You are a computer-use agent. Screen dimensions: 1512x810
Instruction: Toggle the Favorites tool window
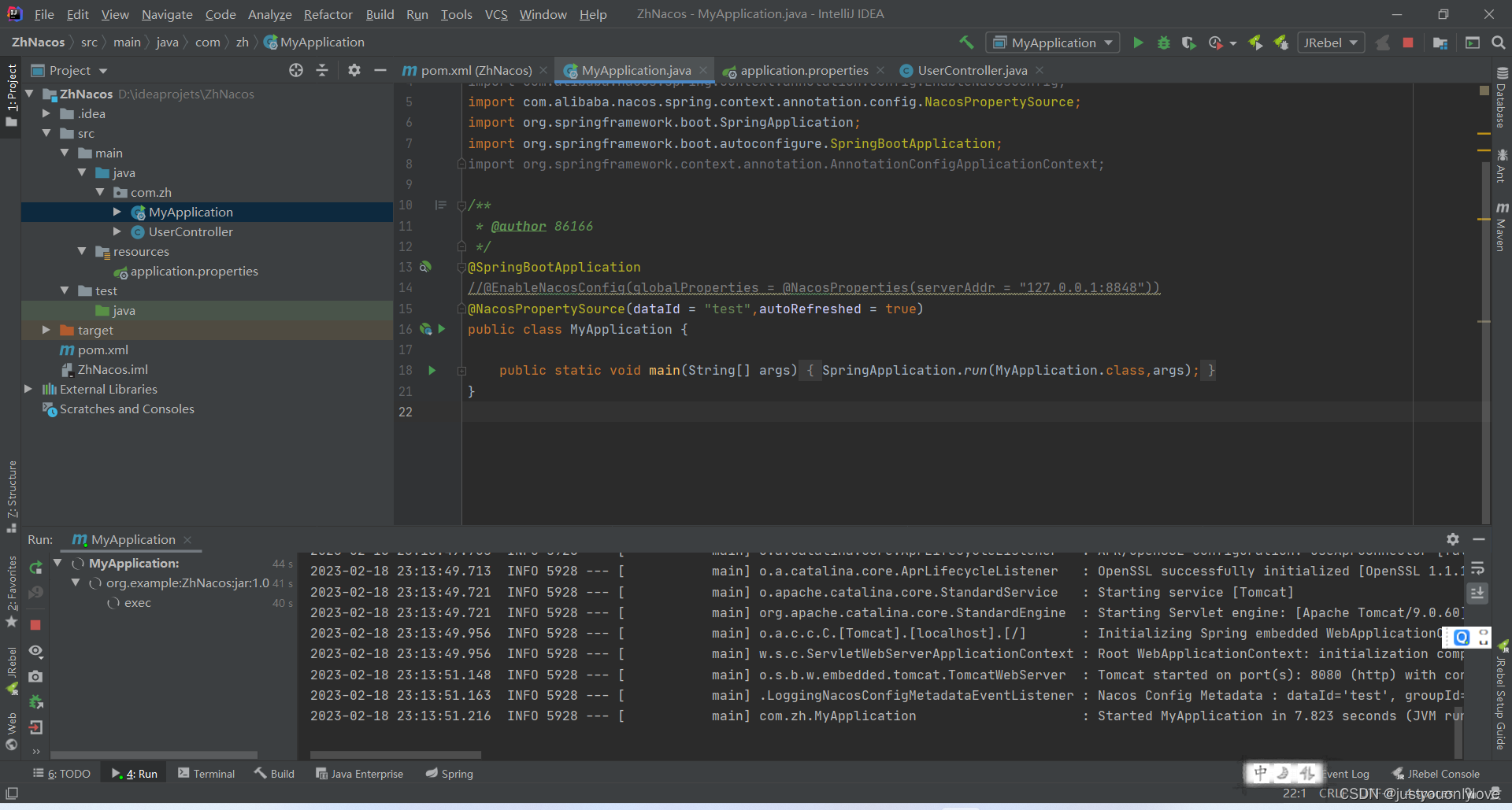11,590
